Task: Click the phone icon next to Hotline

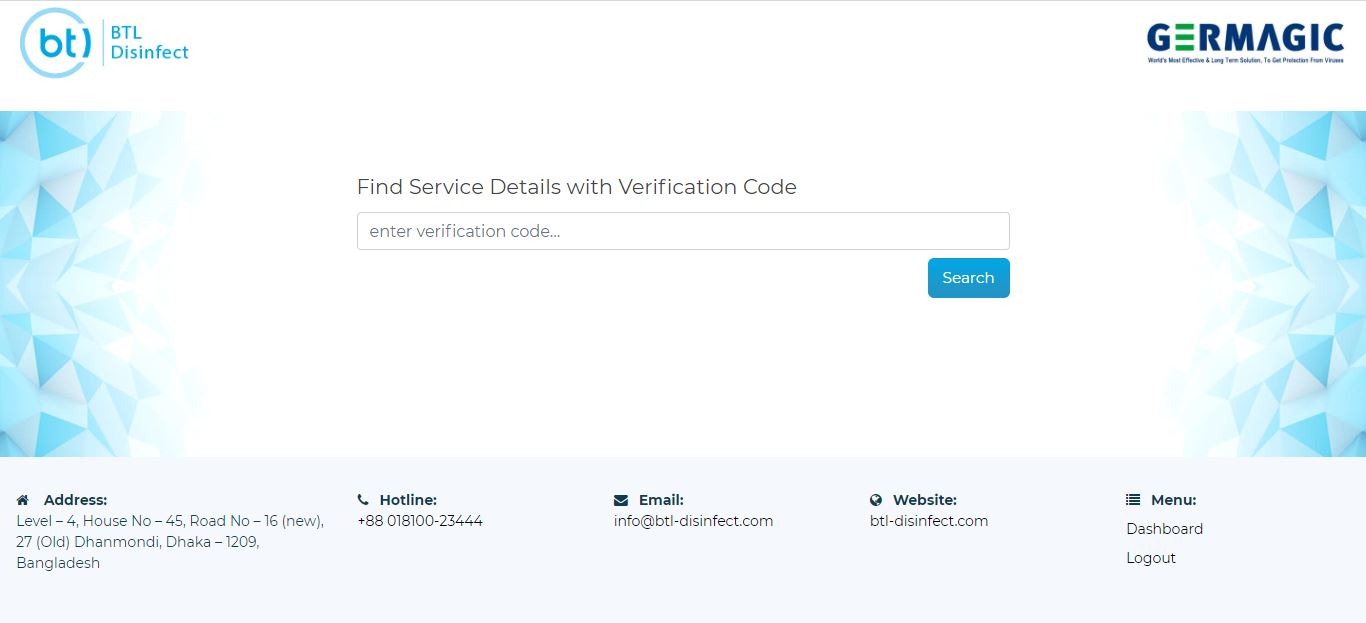Action: 363,500
